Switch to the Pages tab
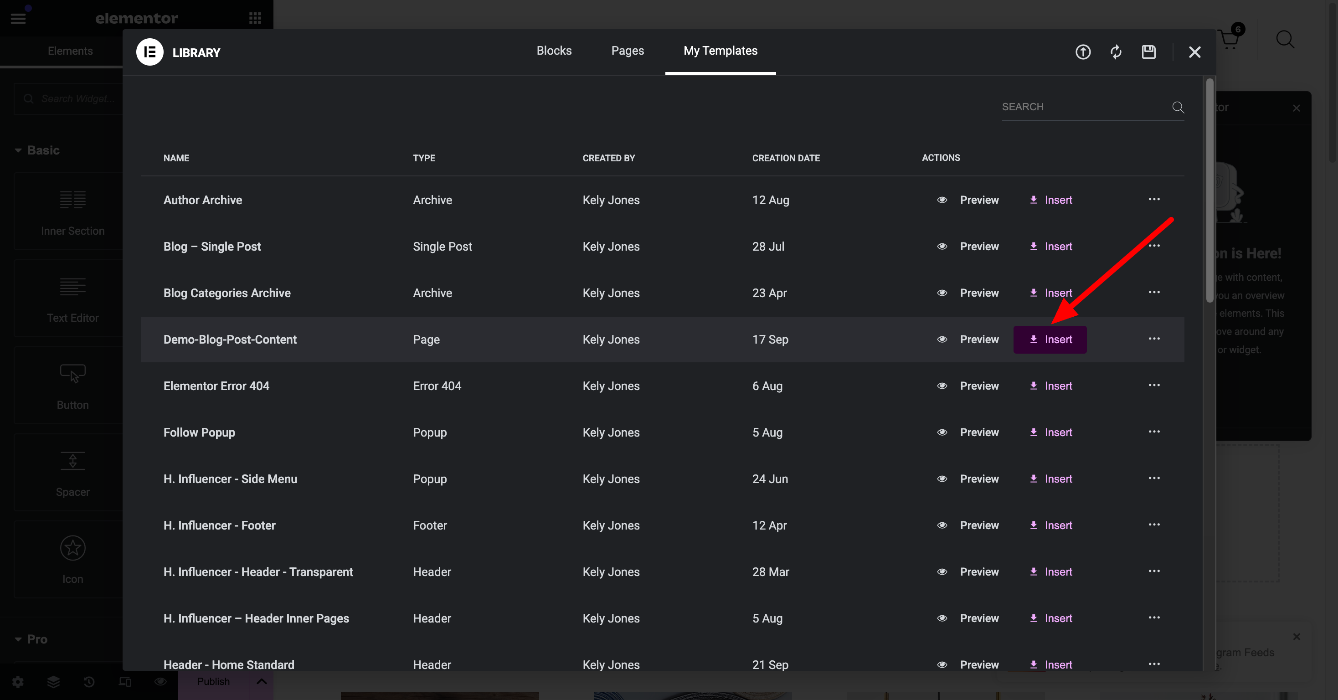The height and width of the screenshot is (700, 1338). pyautogui.click(x=628, y=51)
